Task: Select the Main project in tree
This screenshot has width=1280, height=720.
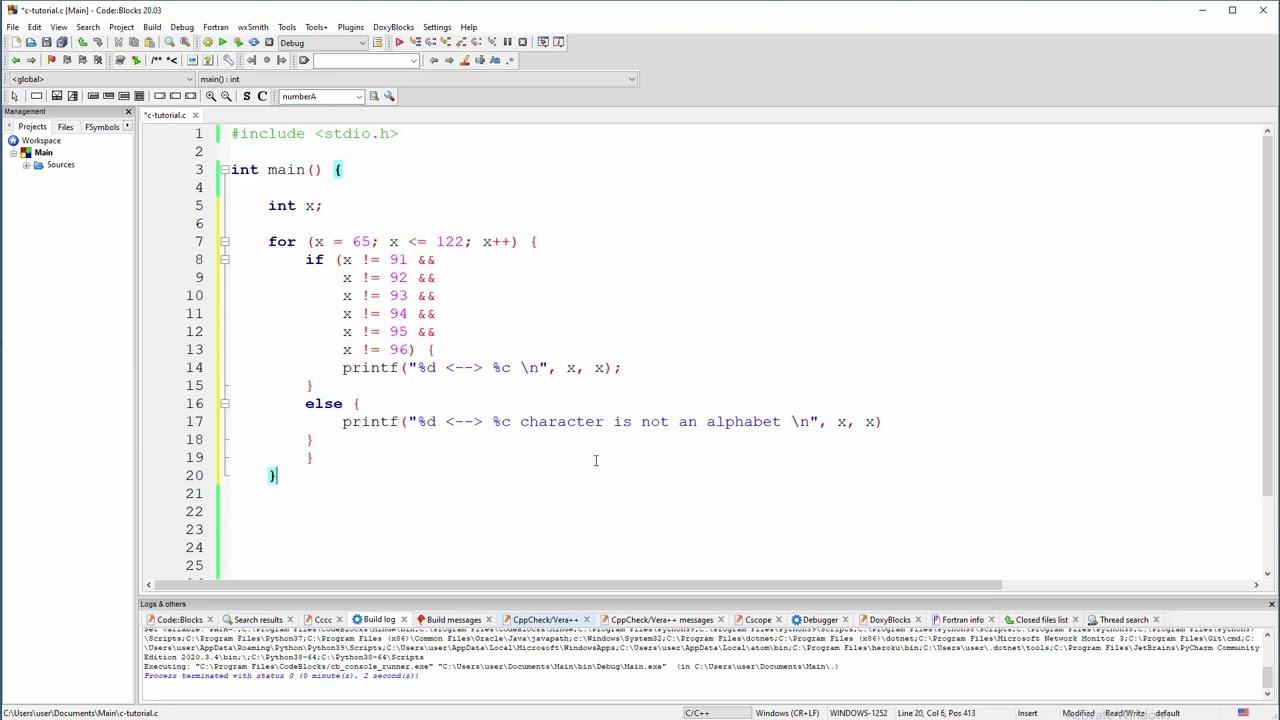Action: [x=43, y=153]
